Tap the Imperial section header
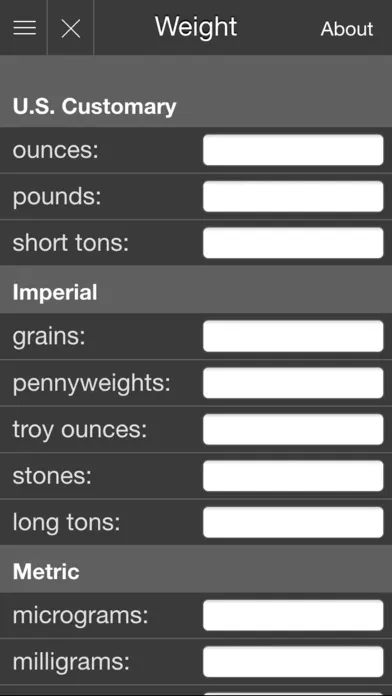Screen dimensions: 392x696 [x=196, y=293]
